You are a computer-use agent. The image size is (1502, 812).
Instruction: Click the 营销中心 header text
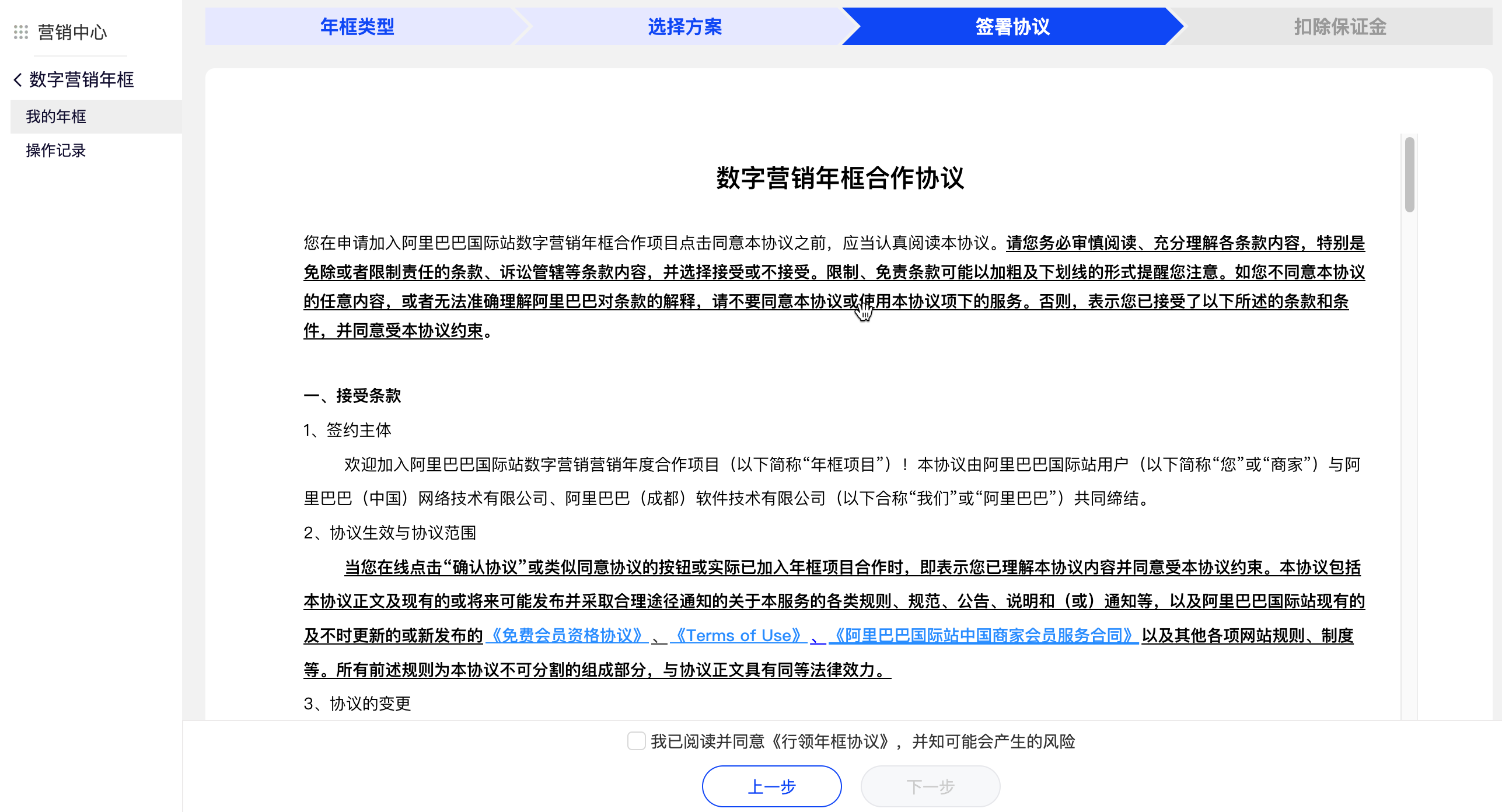(x=72, y=32)
